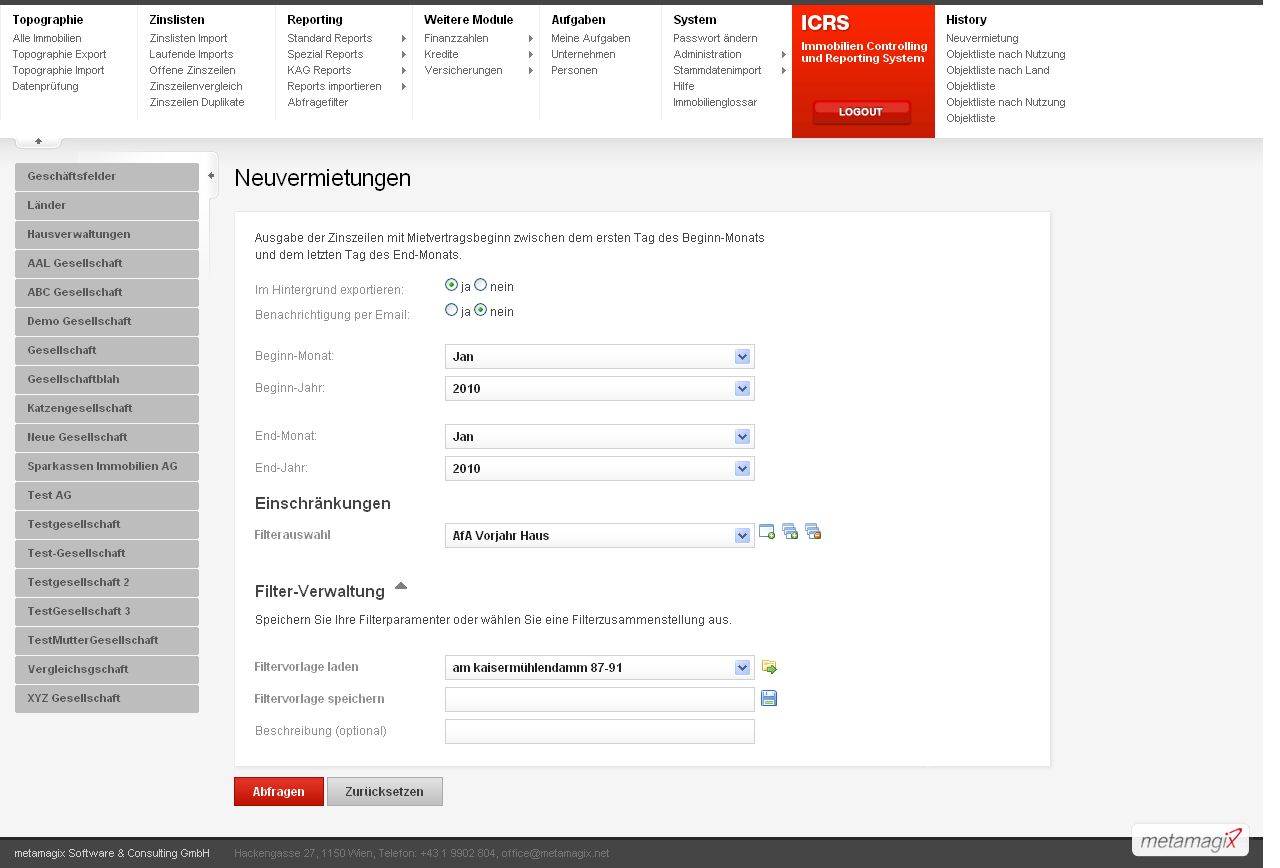Select TestMutterGesellschaft in the sidebar

(x=107, y=640)
